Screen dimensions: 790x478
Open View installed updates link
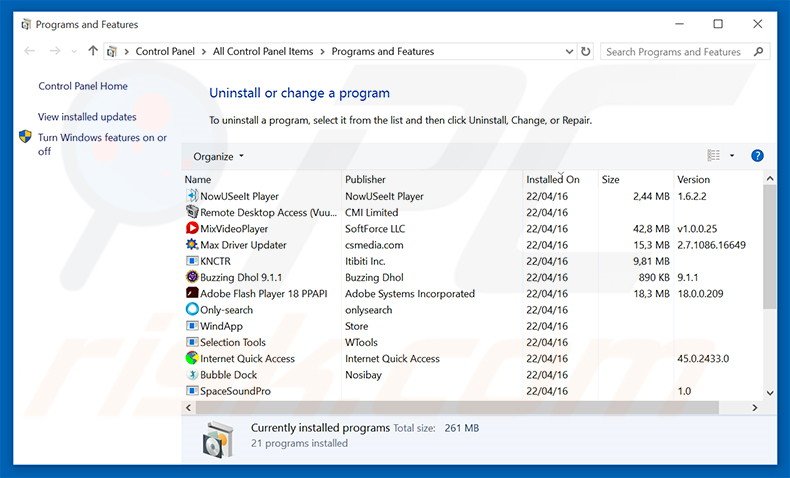click(87, 117)
